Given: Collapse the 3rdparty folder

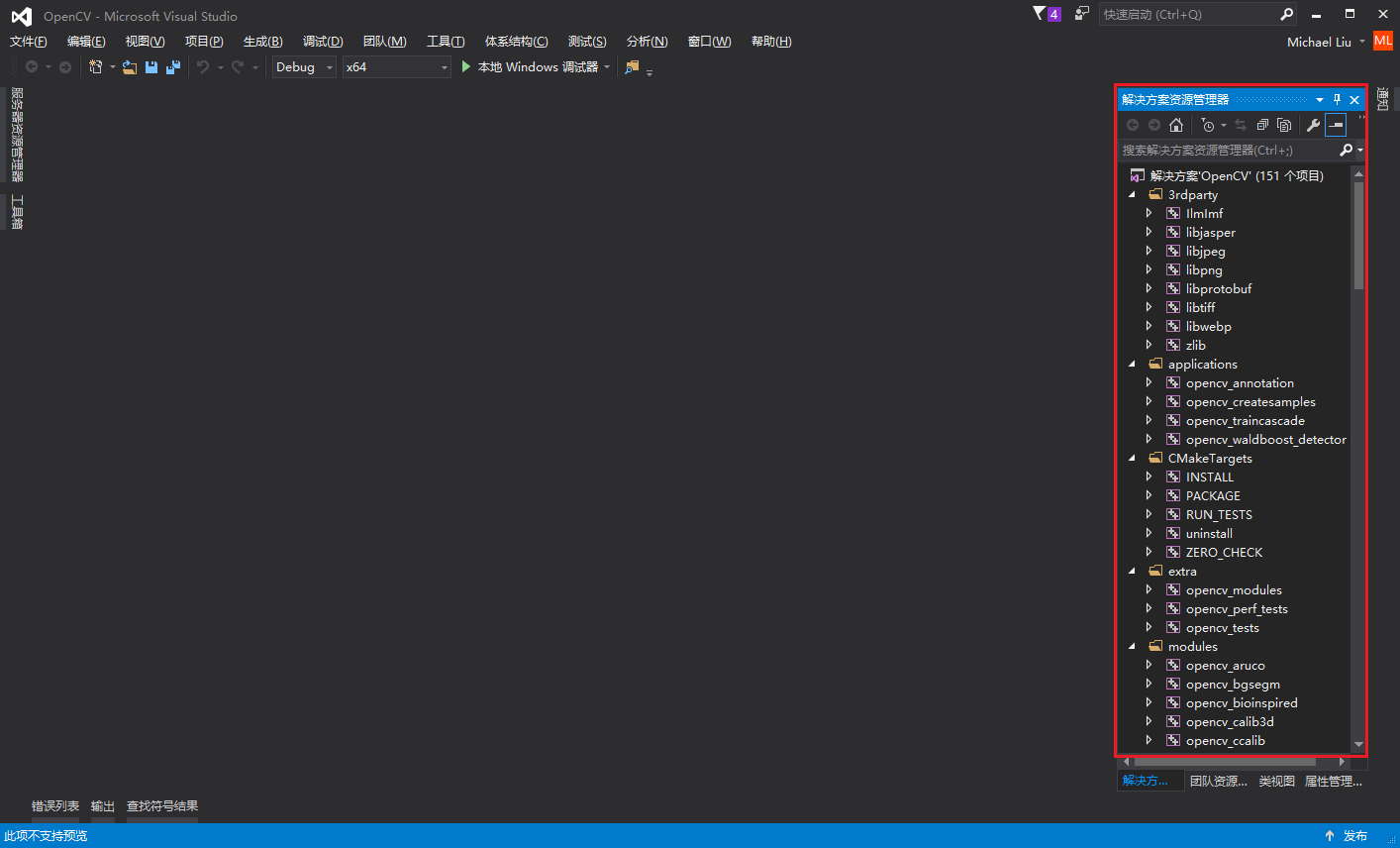Looking at the screenshot, I should tap(1133, 195).
